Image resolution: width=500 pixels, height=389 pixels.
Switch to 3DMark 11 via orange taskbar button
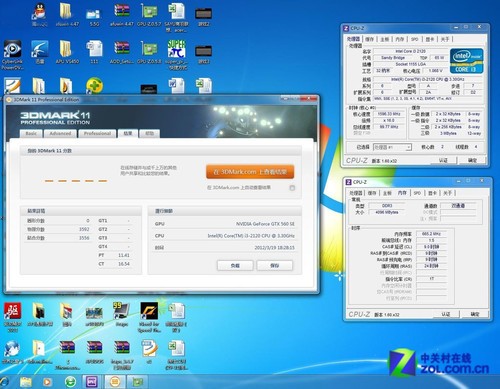click(x=114, y=381)
